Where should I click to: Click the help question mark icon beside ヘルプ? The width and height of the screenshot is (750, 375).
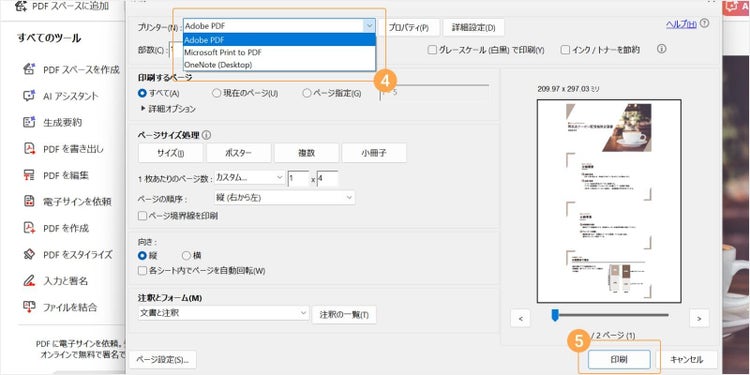705,23
